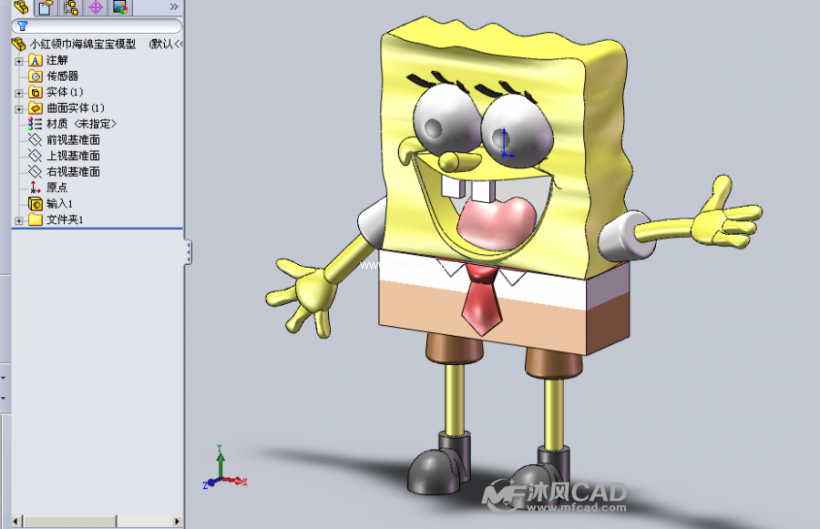Click the 传感器 sensors folder icon
Viewport: 820px width, 529px height.
pos(35,76)
